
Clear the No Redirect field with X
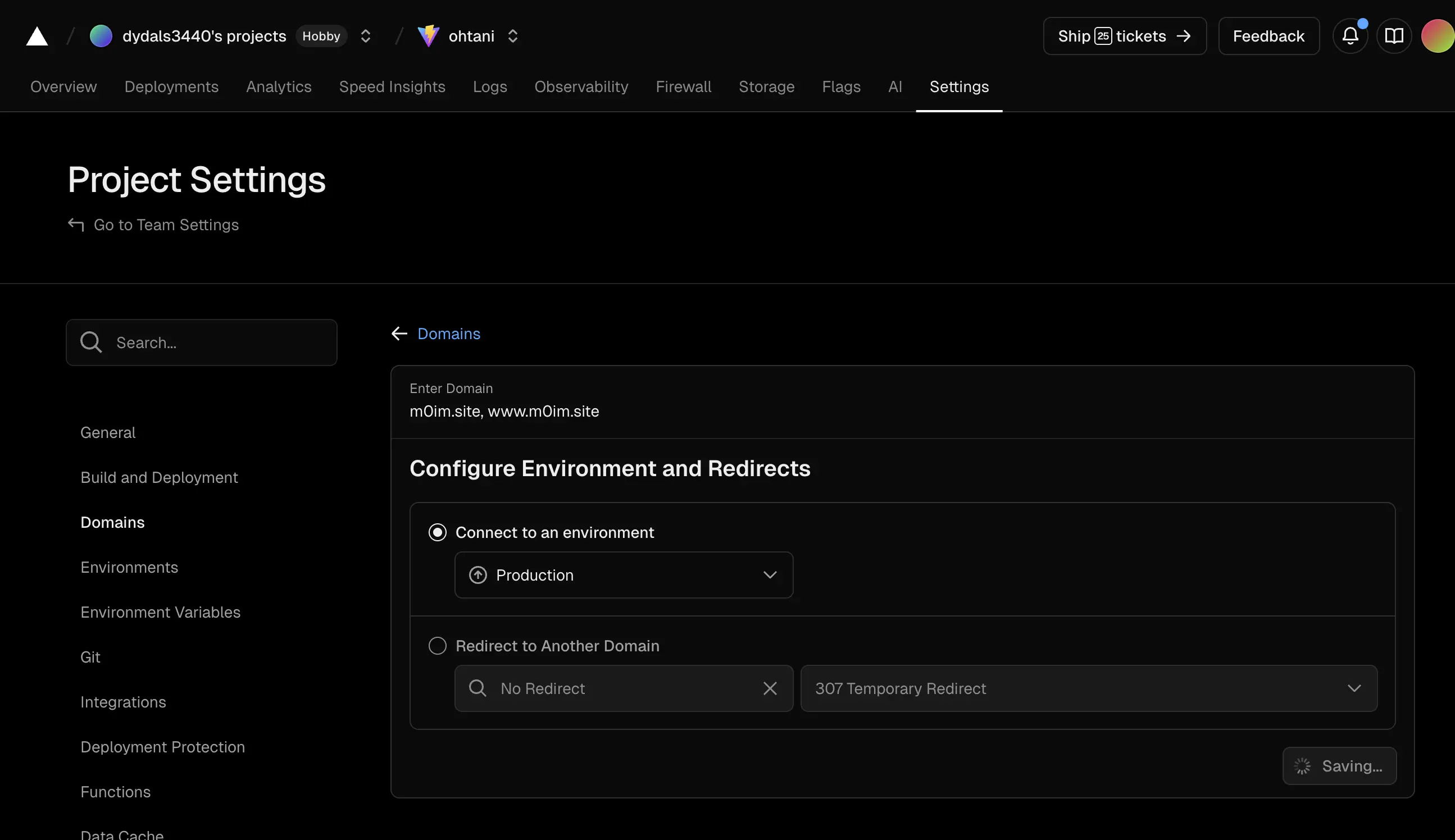(769, 688)
